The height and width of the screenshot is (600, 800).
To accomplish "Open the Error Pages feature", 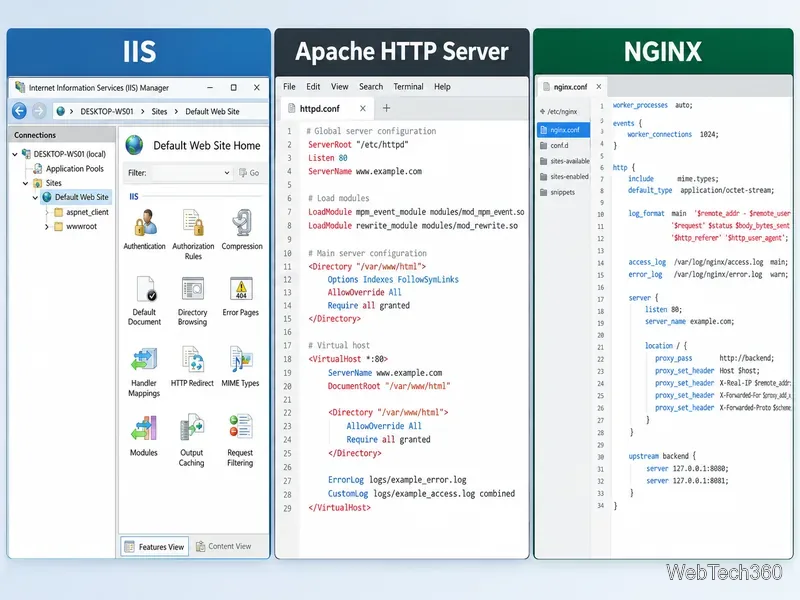I will [x=241, y=296].
